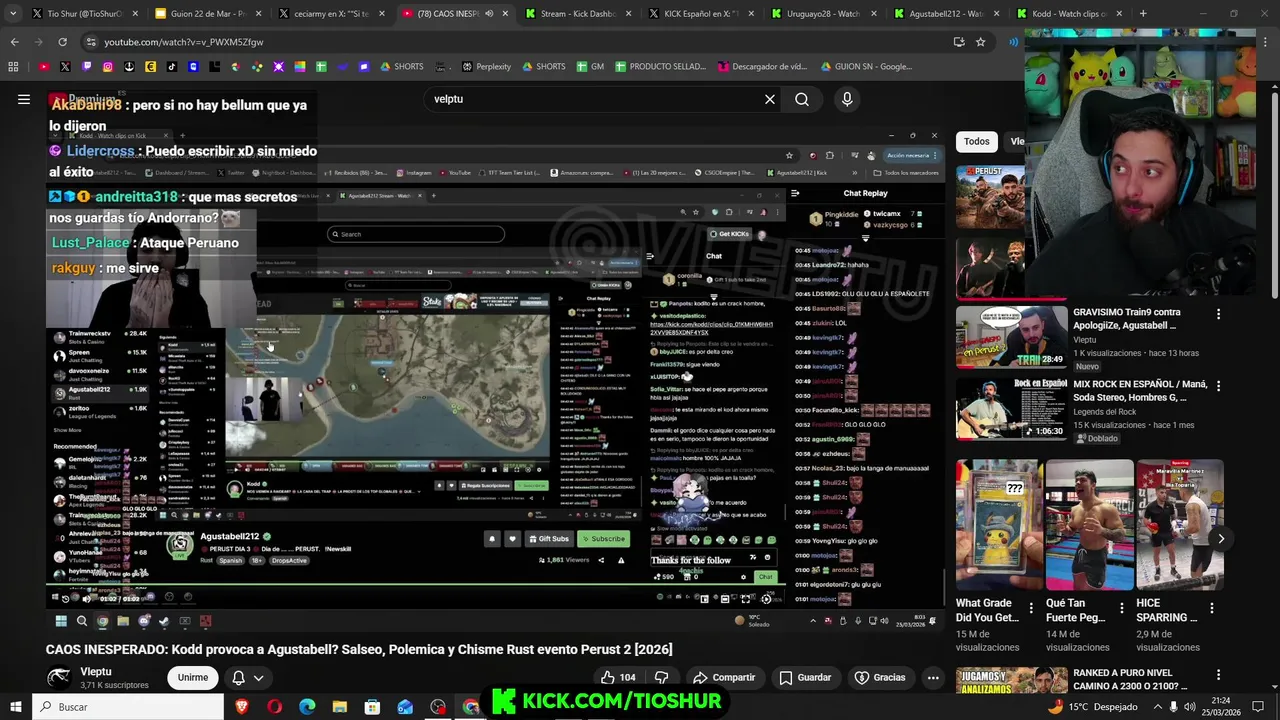Screen dimensions: 1280x720
Task: Bookmark this page with the star
Action: [x=981, y=42]
